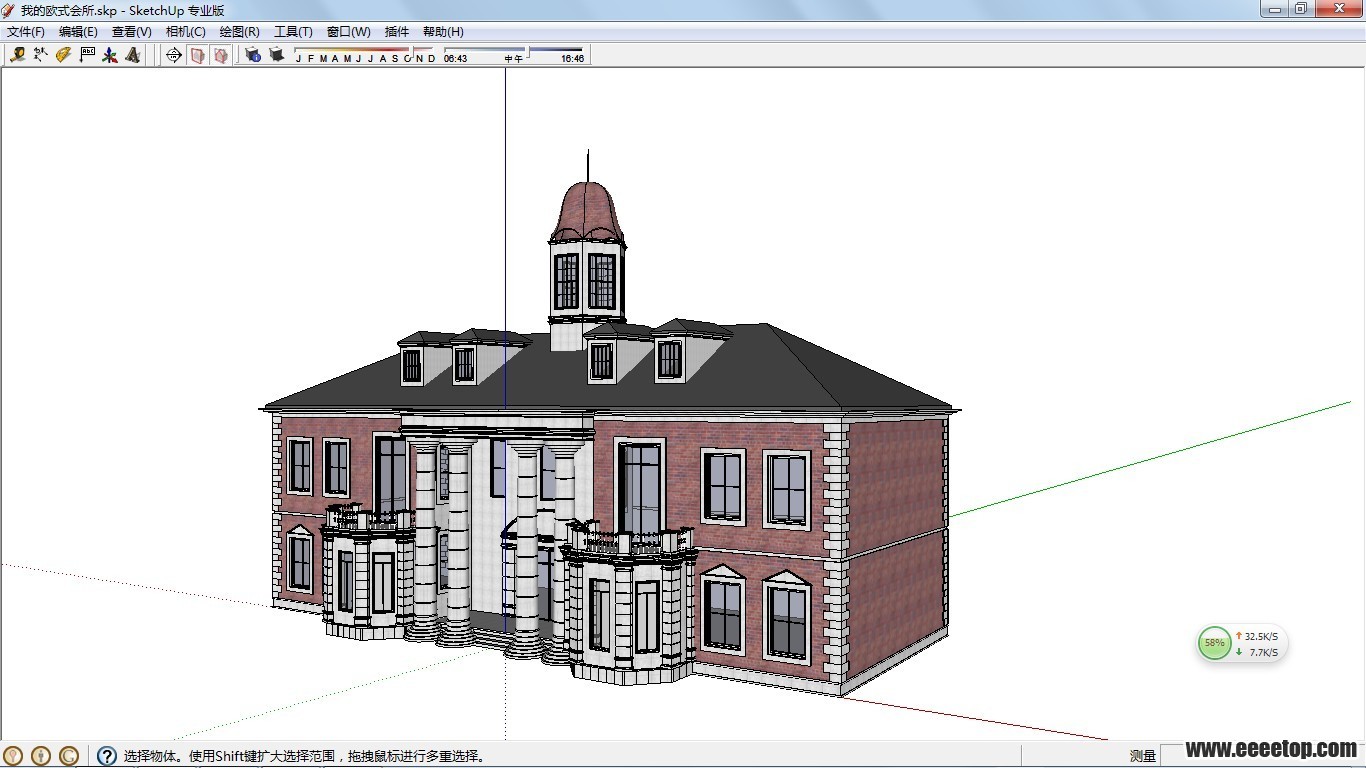Toggle display of section cuts
Viewport: 1366px width, 768px height.
[220, 55]
